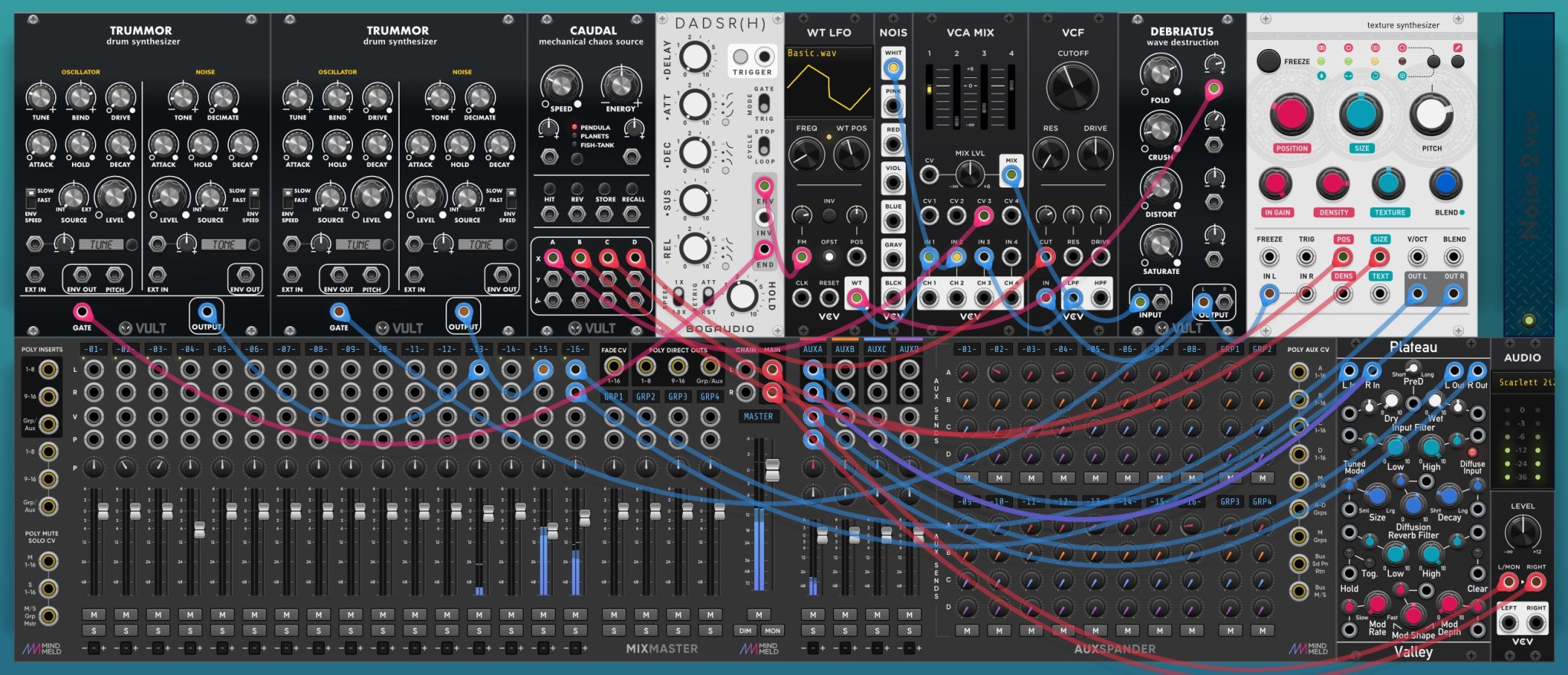The width and height of the screenshot is (1568, 675).
Task: Click the AUXA S solo button
Action: [813, 631]
